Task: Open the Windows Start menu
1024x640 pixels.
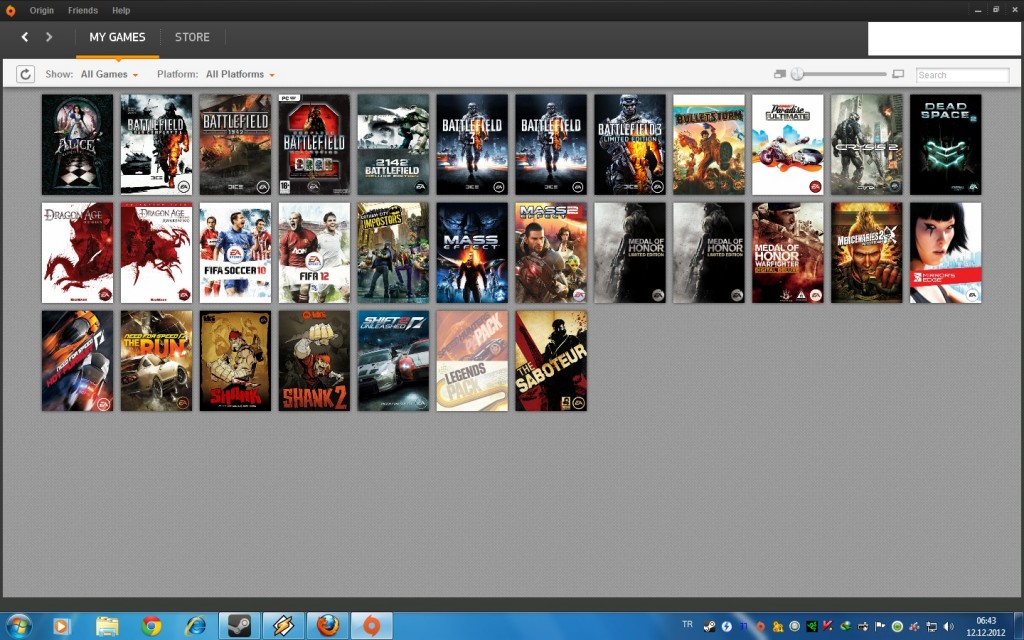Action: (x=18, y=626)
